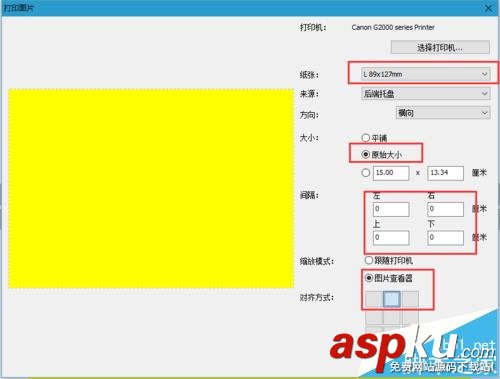Click the width field showing 15.00
The width and height of the screenshot is (500, 379).
click(391, 173)
